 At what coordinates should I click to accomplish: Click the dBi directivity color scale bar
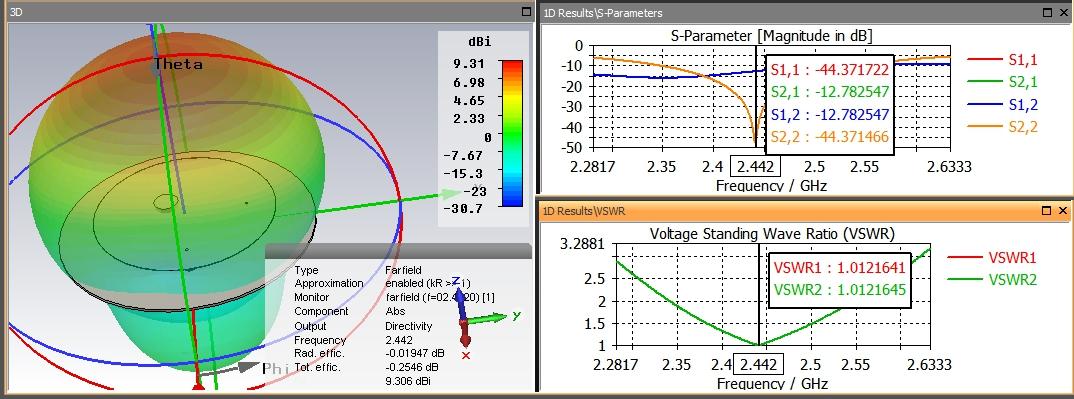(512, 133)
